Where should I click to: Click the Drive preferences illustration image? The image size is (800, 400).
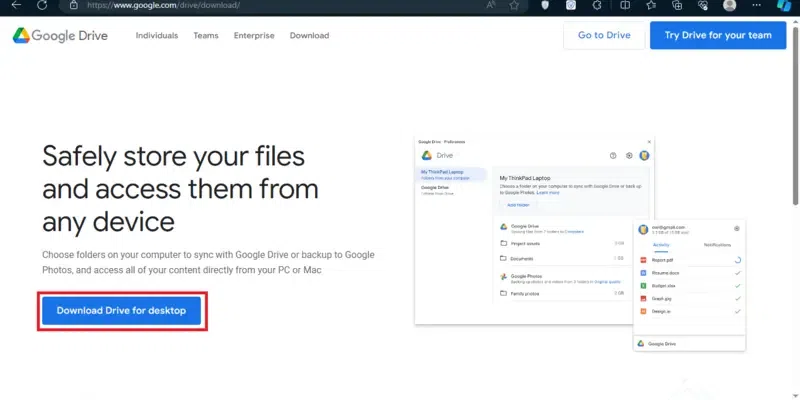580,244
